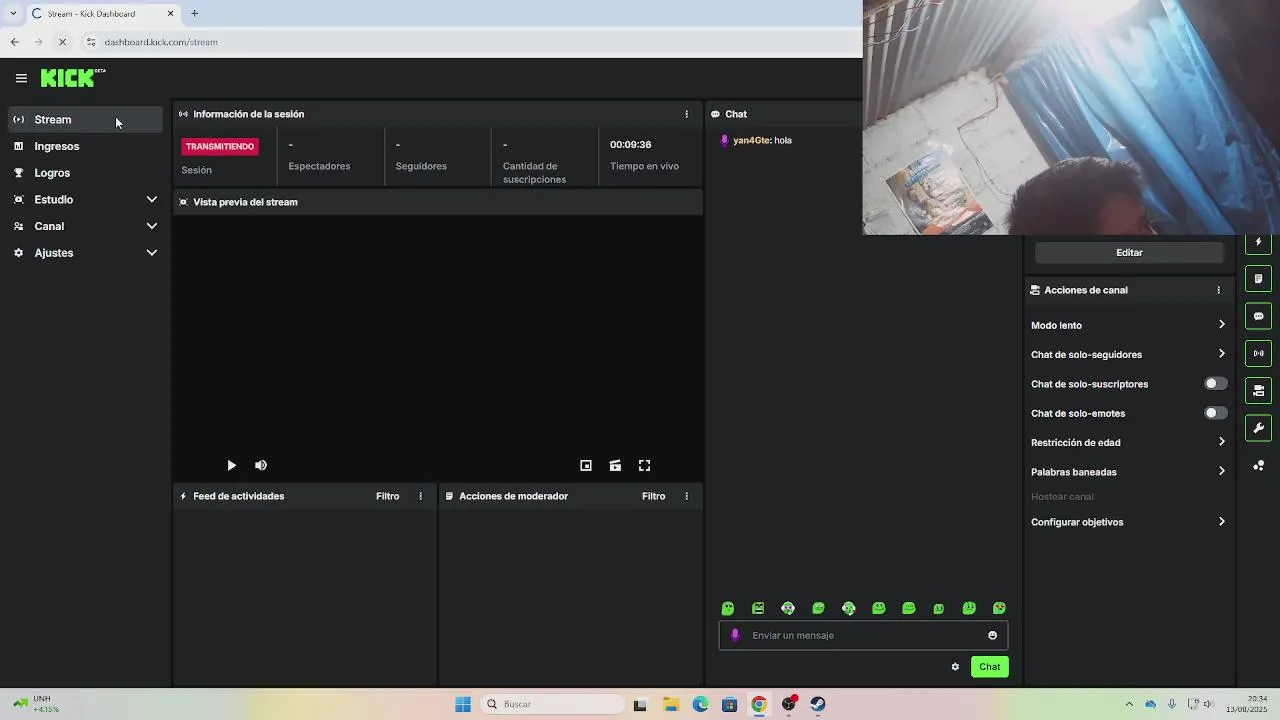Click the Editar button
Viewport: 1280px width, 720px height.
click(x=1129, y=253)
